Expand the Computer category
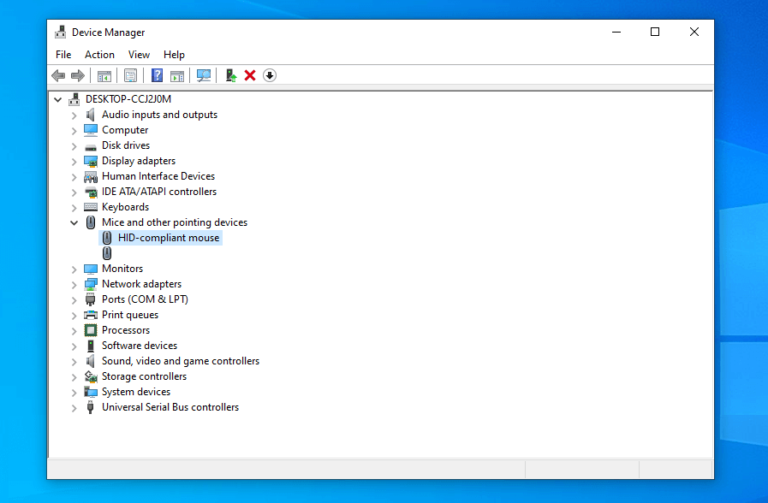The width and height of the screenshot is (768, 503). (74, 130)
